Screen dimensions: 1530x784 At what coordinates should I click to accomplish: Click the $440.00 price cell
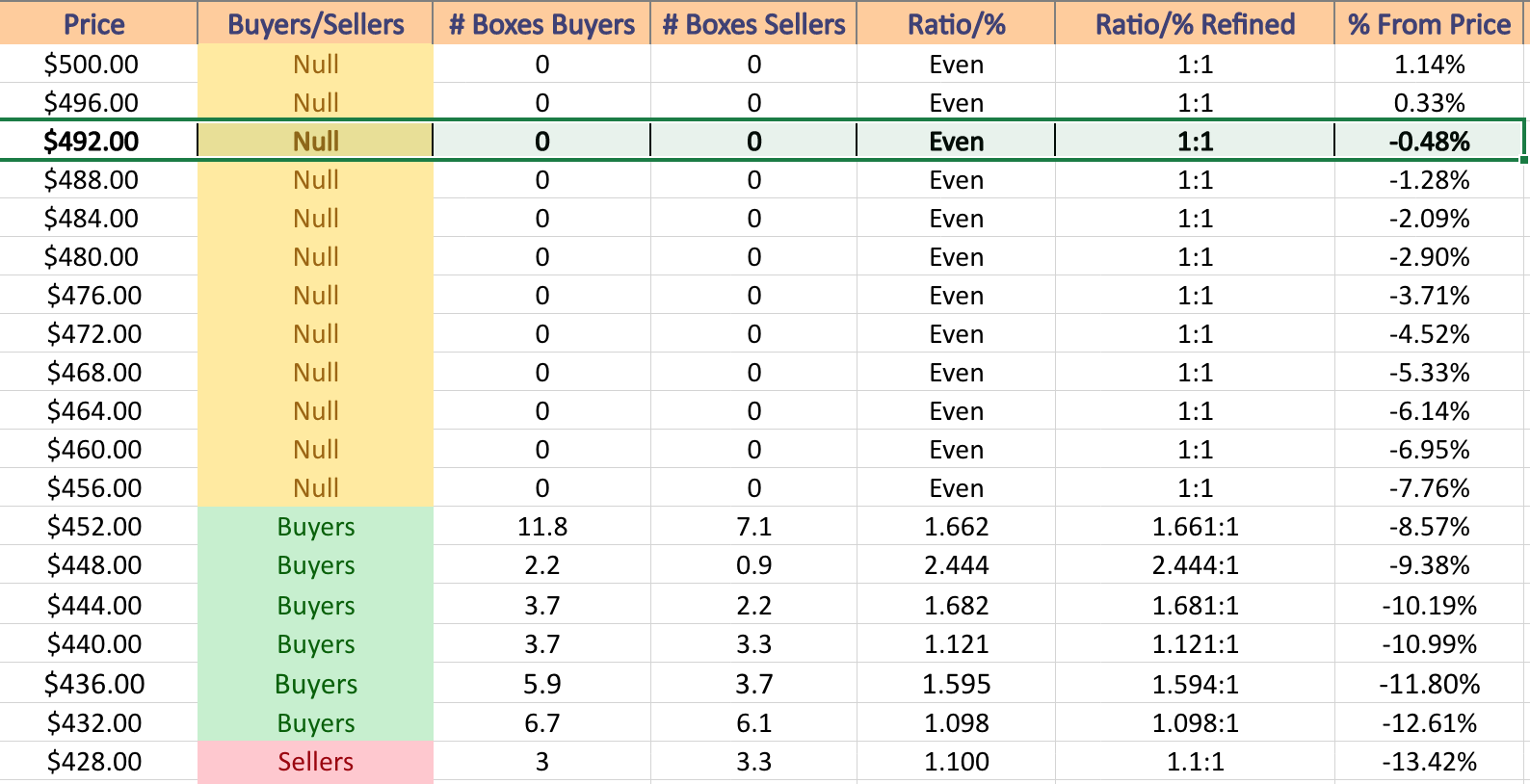pos(98,643)
